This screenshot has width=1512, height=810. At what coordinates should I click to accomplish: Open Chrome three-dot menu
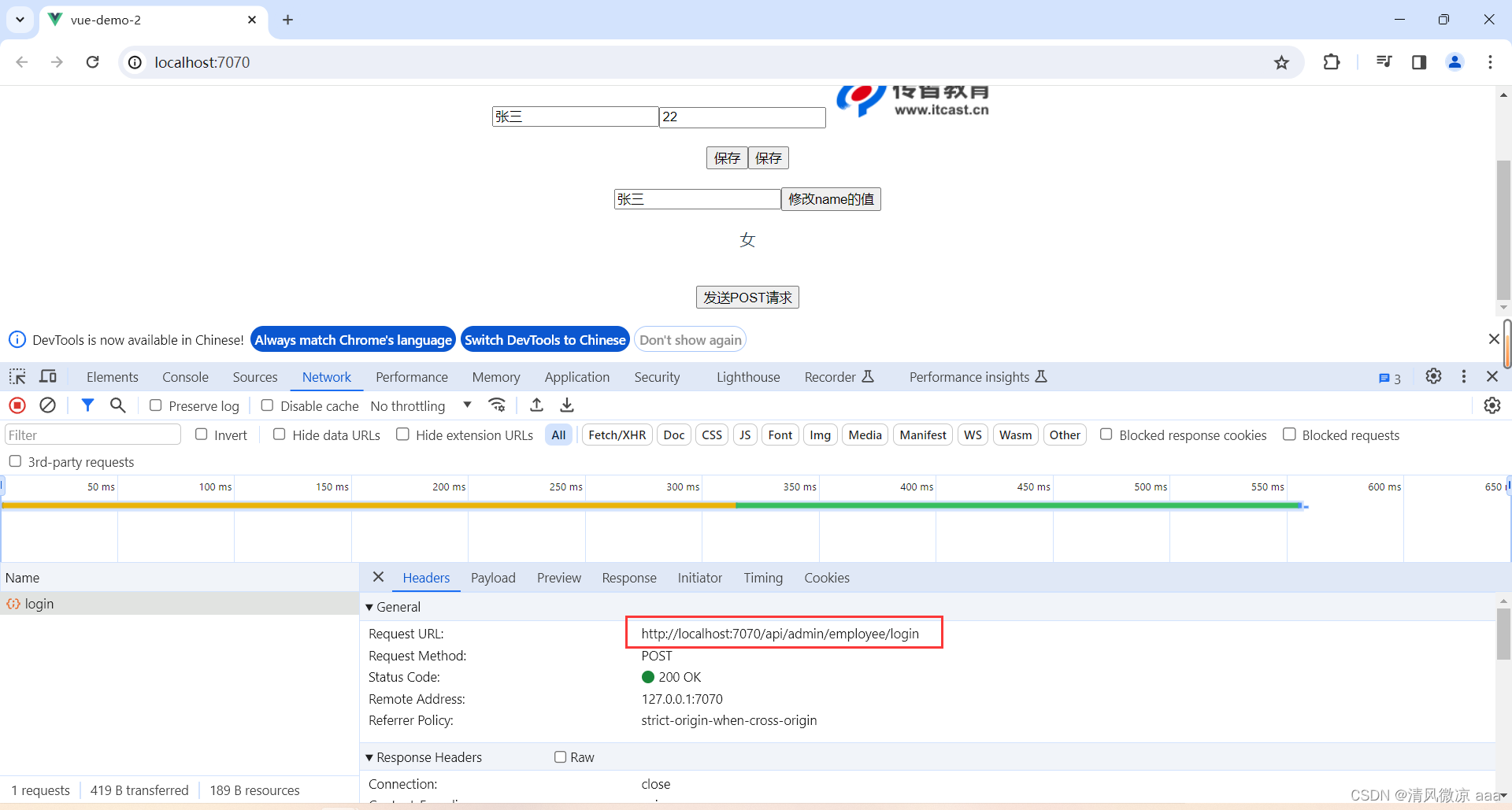[1490, 62]
